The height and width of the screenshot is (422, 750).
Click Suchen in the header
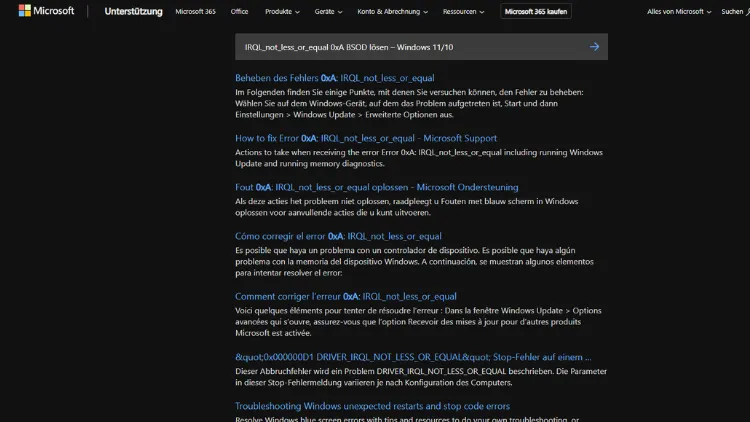tap(735, 11)
